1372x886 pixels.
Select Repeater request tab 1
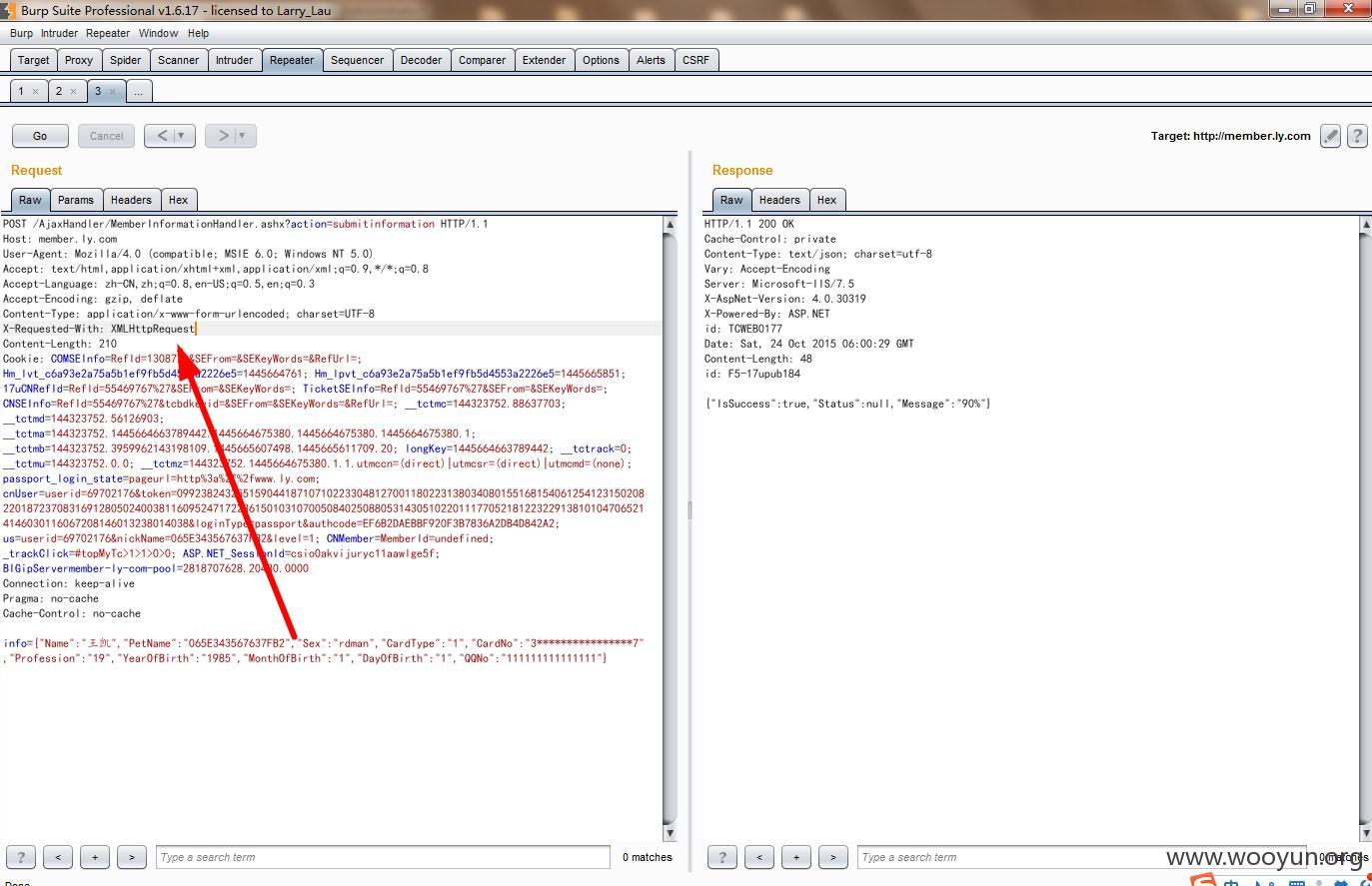click(21, 91)
